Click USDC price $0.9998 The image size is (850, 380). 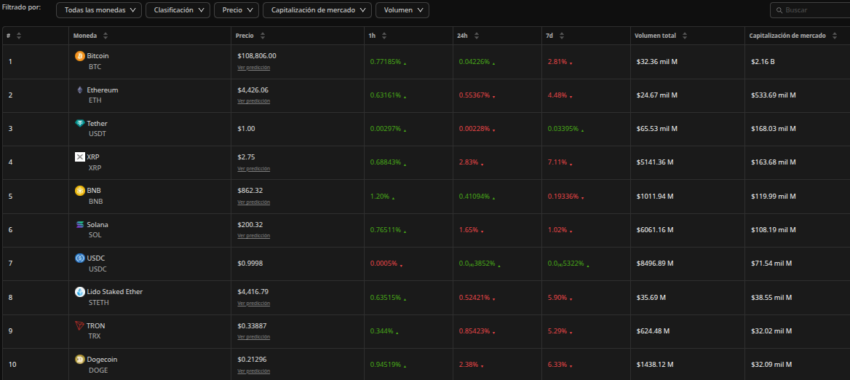pos(250,263)
